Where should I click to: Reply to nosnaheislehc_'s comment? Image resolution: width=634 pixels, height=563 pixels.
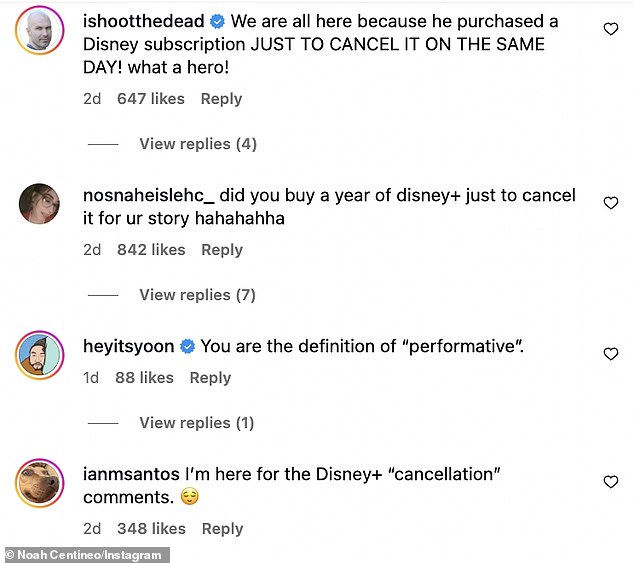point(221,250)
